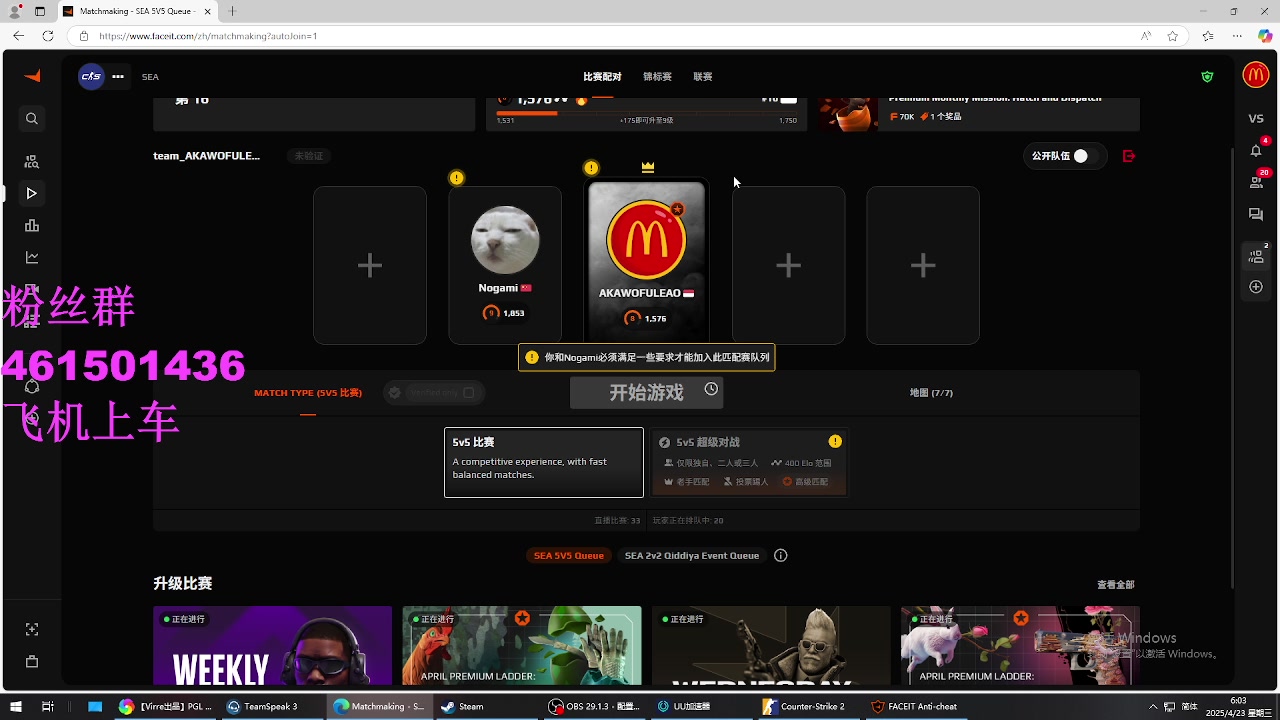The height and width of the screenshot is (720, 1280).
Task: Click the warning icon above AKAWOFULEAO's card
Action: [591, 168]
